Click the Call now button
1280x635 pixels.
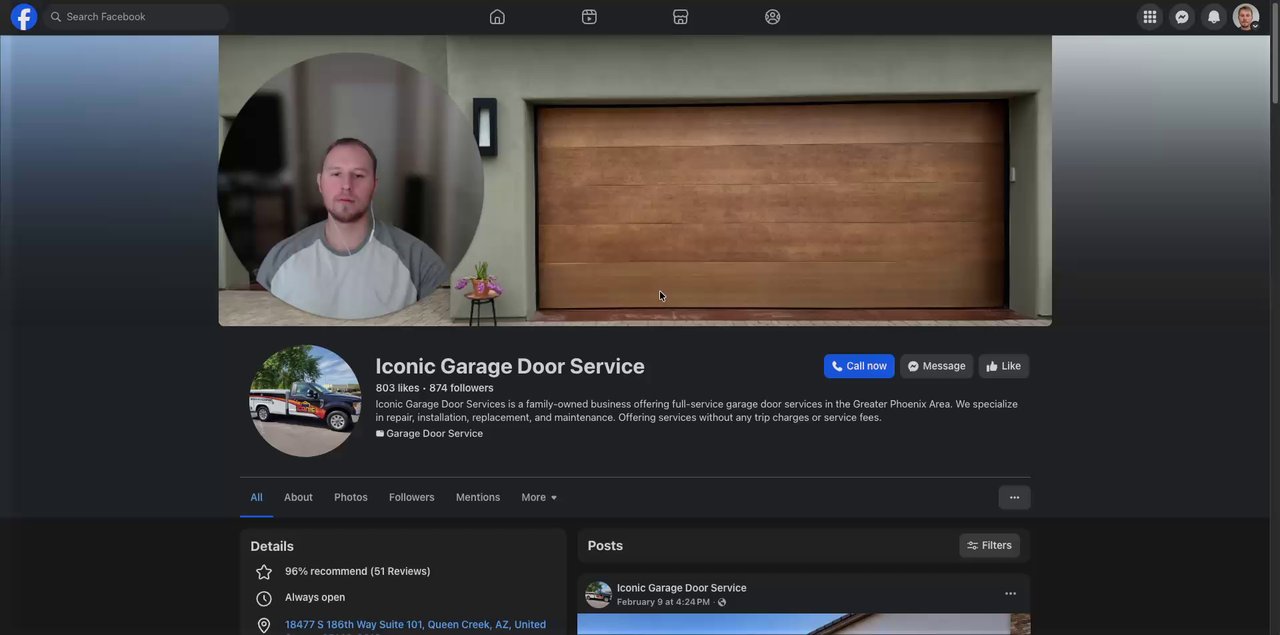pyautogui.click(x=859, y=366)
